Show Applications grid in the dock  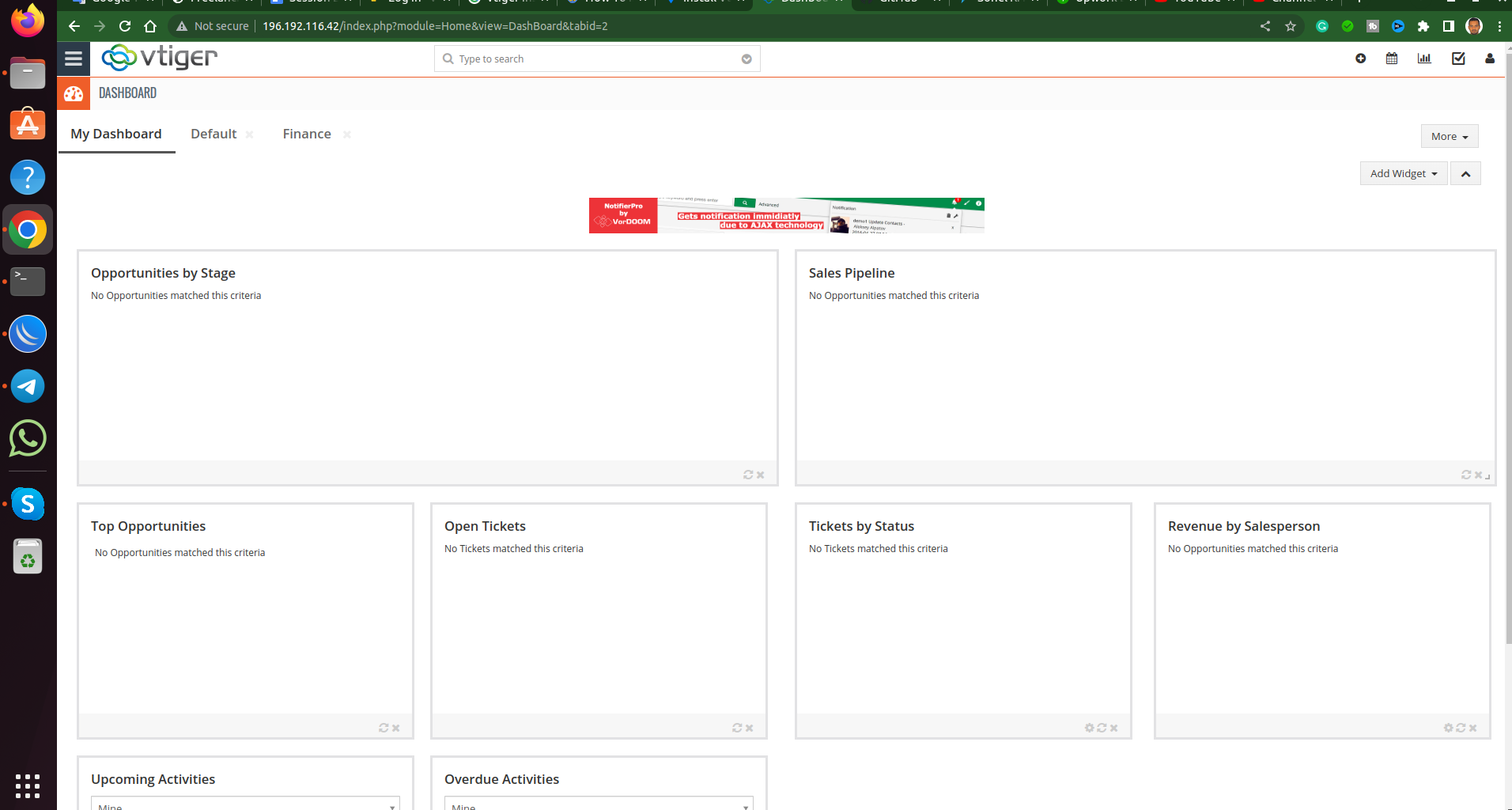(x=28, y=786)
